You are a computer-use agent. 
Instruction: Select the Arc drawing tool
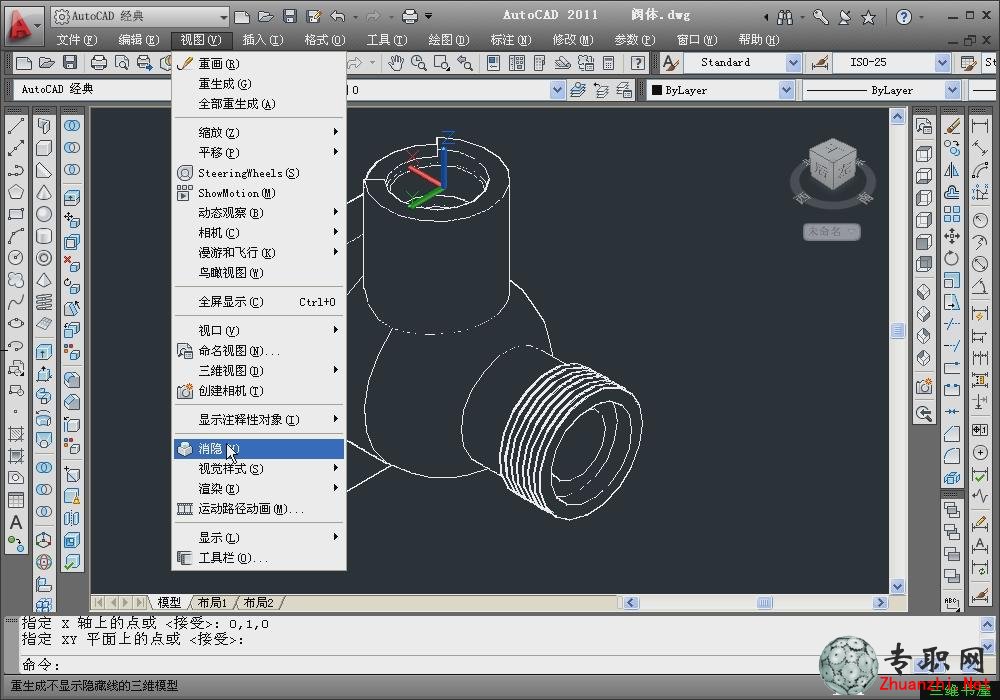[16, 236]
